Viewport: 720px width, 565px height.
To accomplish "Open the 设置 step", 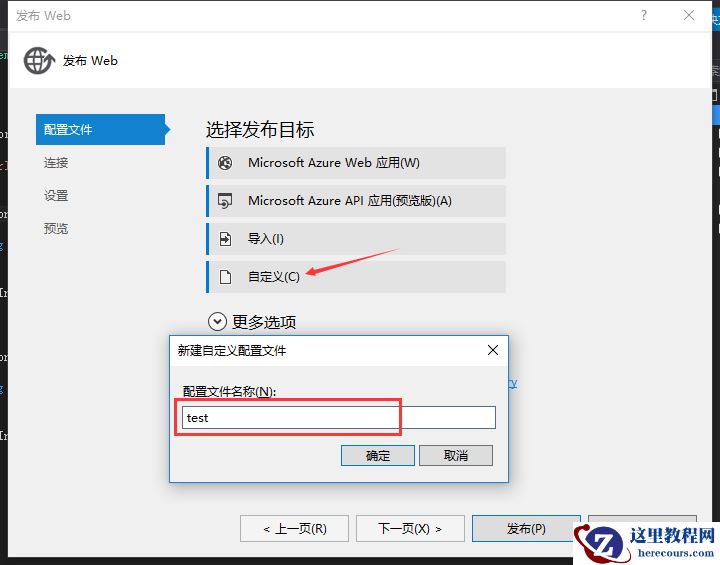I will click(x=56, y=196).
